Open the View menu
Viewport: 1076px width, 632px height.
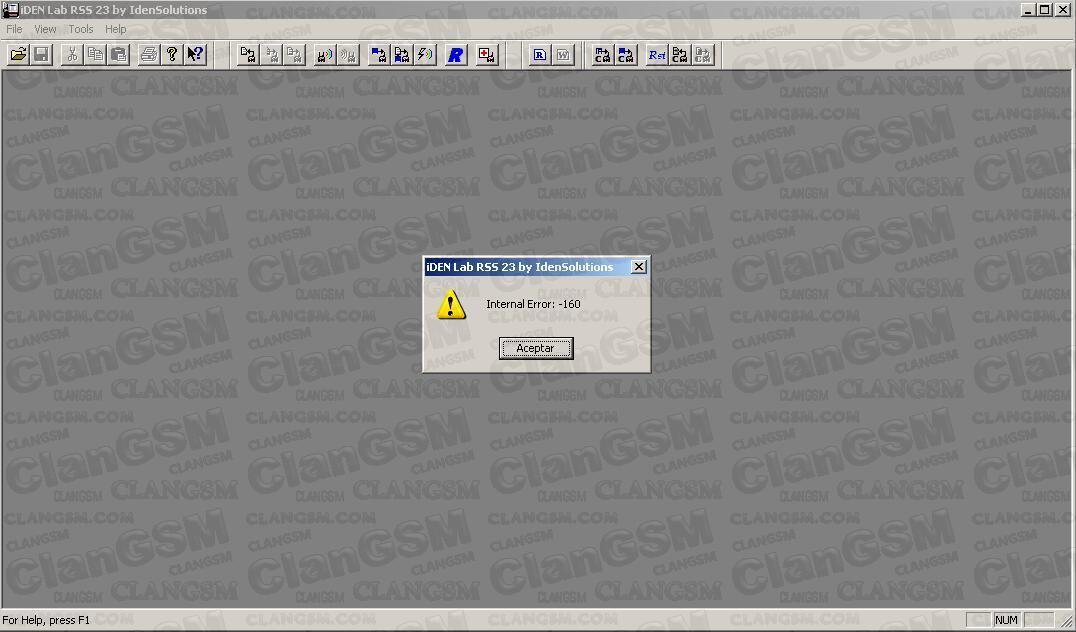coord(45,29)
